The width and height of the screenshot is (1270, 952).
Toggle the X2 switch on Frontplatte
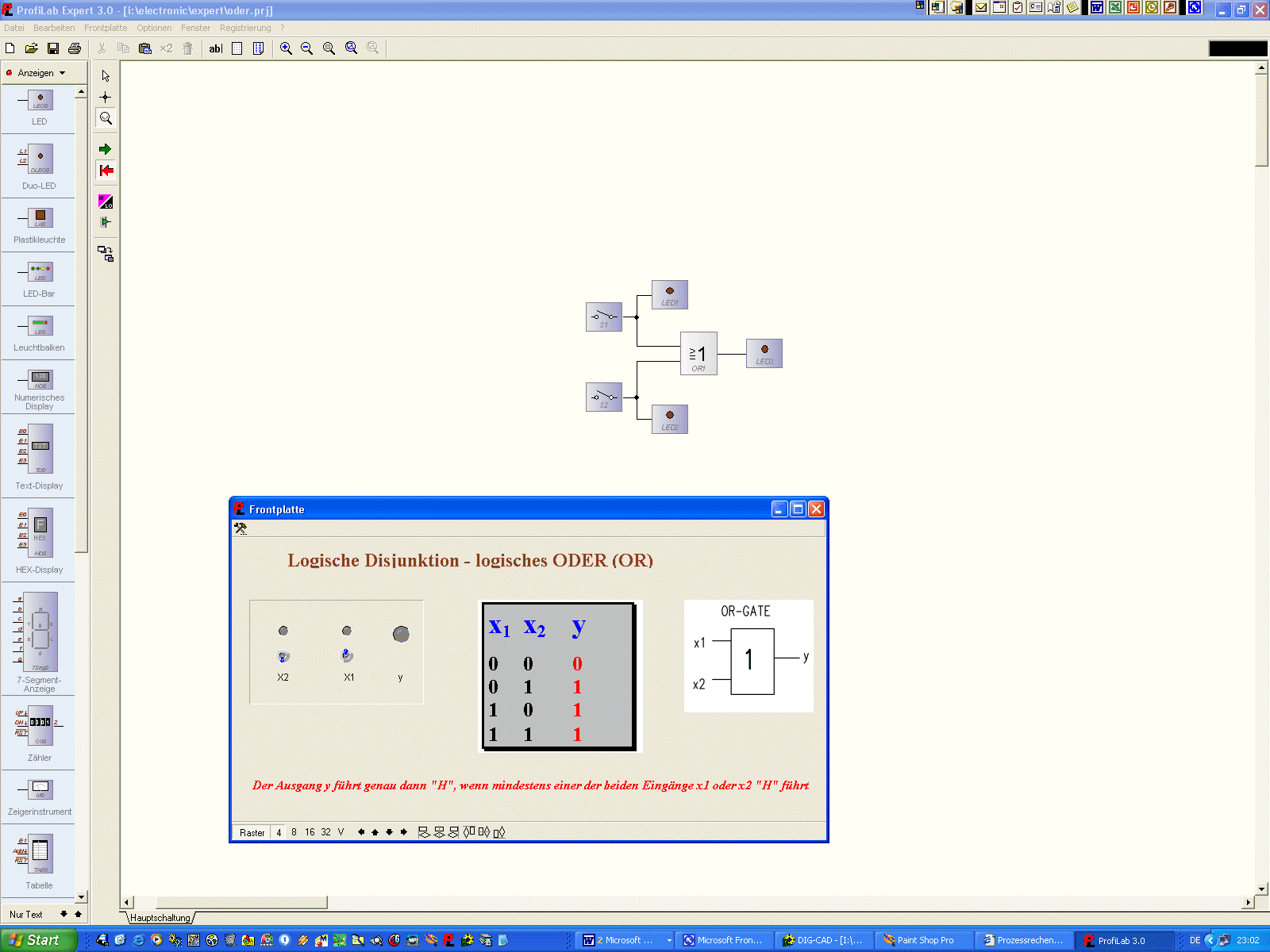point(283,656)
